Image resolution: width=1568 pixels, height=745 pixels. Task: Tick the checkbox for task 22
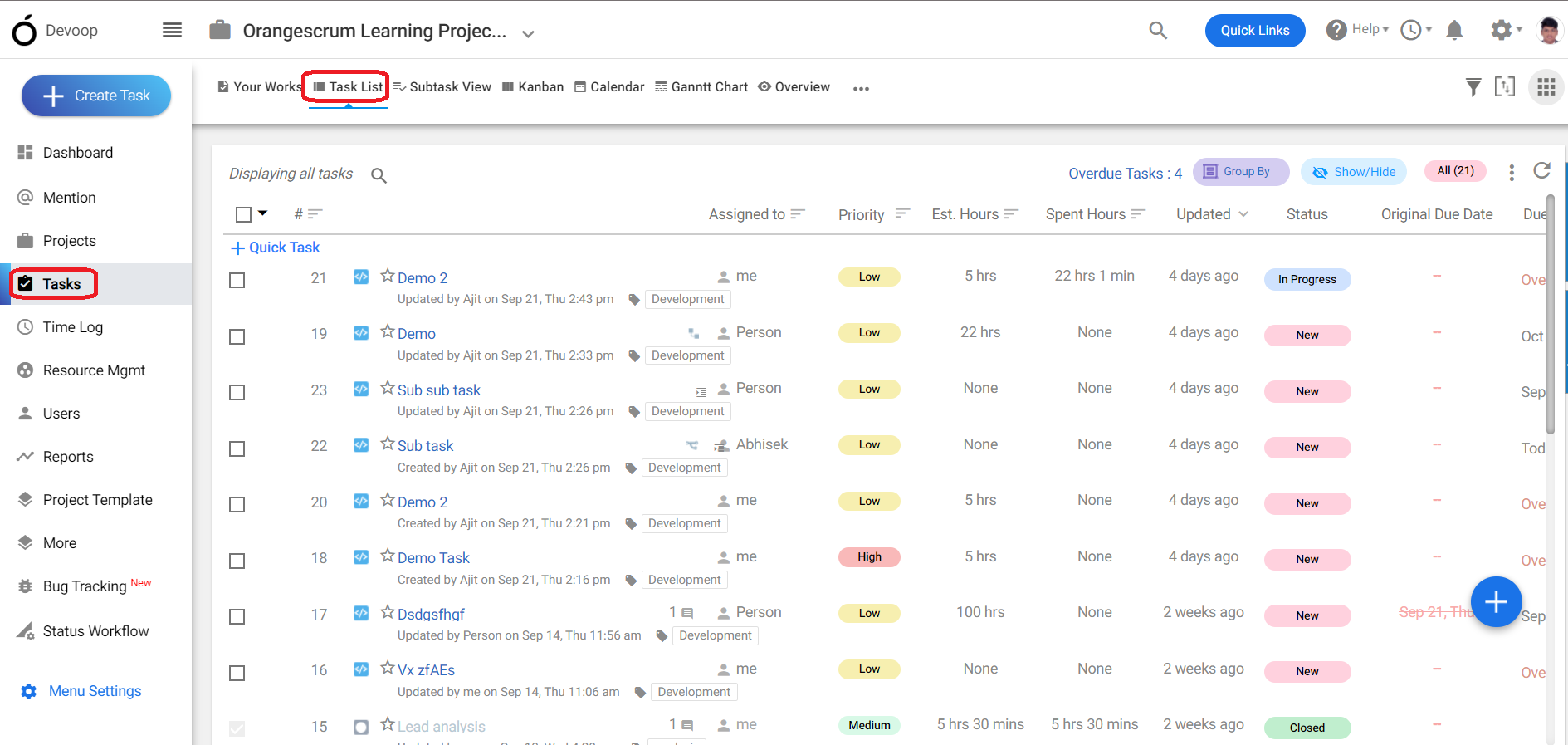pos(237,448)
